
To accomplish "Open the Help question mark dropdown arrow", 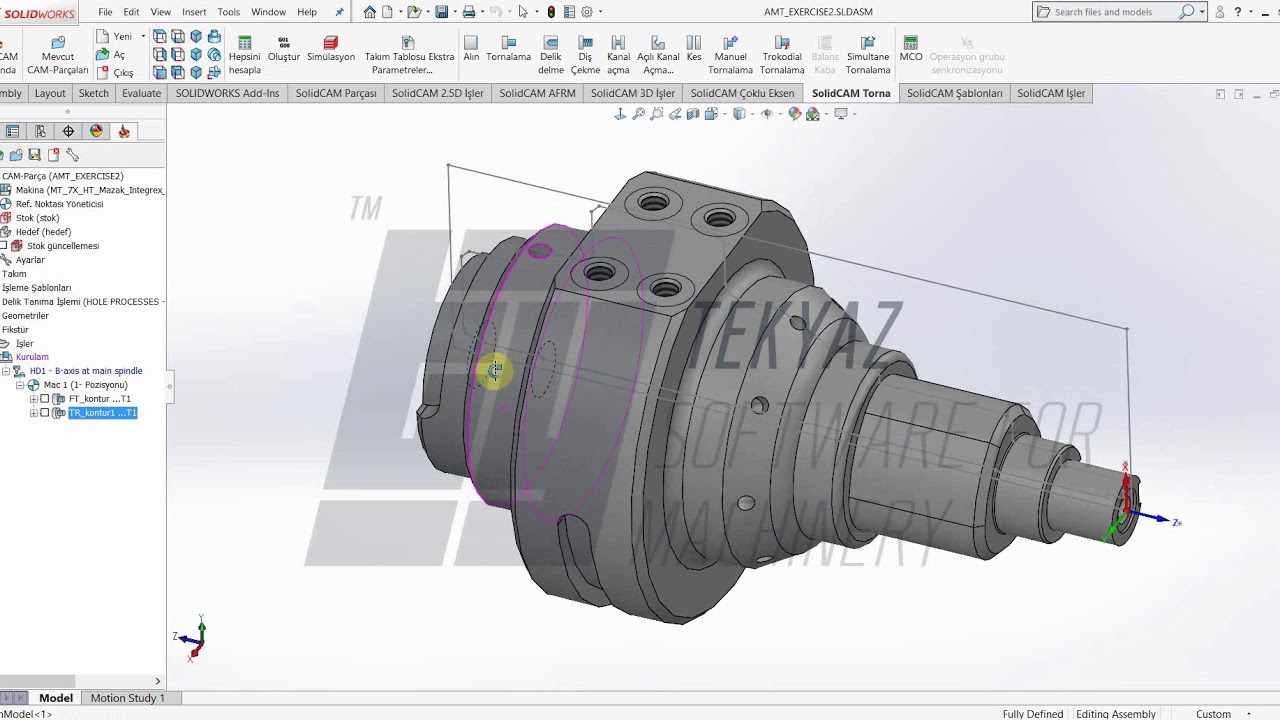I will (1250, 12).
